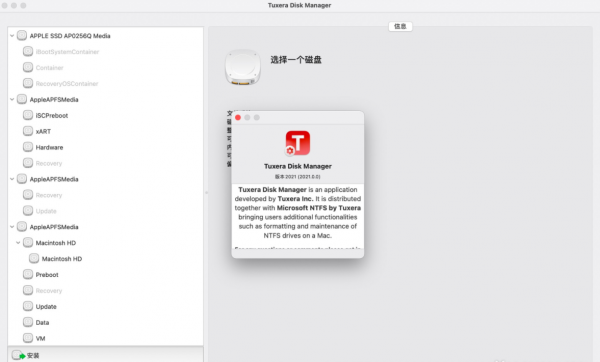The image size is (600, 362).
Task: Choose the Hardware volume icon
Action: [x=28, y=147]
